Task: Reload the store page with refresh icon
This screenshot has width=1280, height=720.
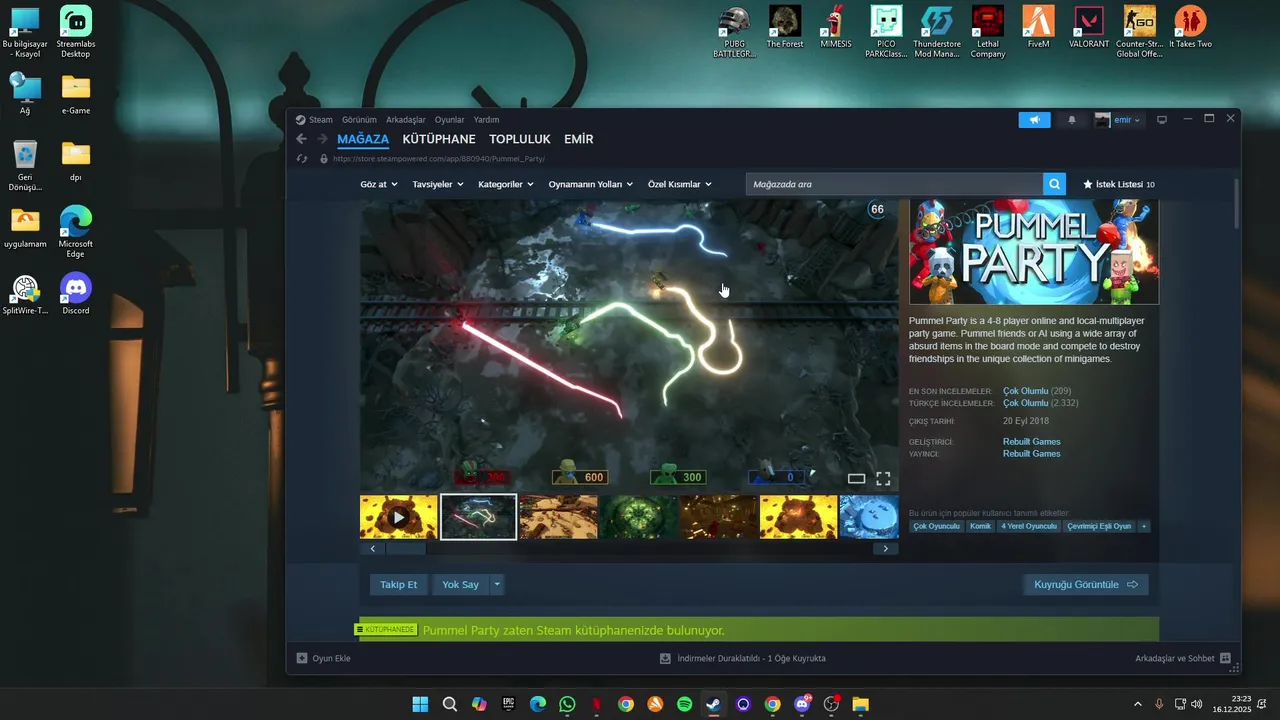Action: pos(302,159)
